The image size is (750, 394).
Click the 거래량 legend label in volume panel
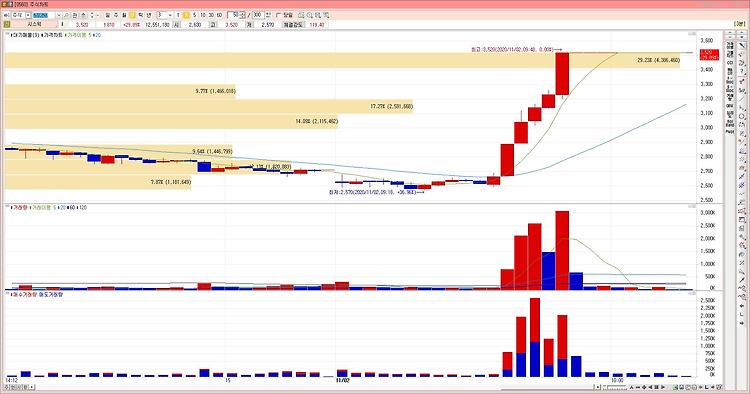tap(20, 208)
